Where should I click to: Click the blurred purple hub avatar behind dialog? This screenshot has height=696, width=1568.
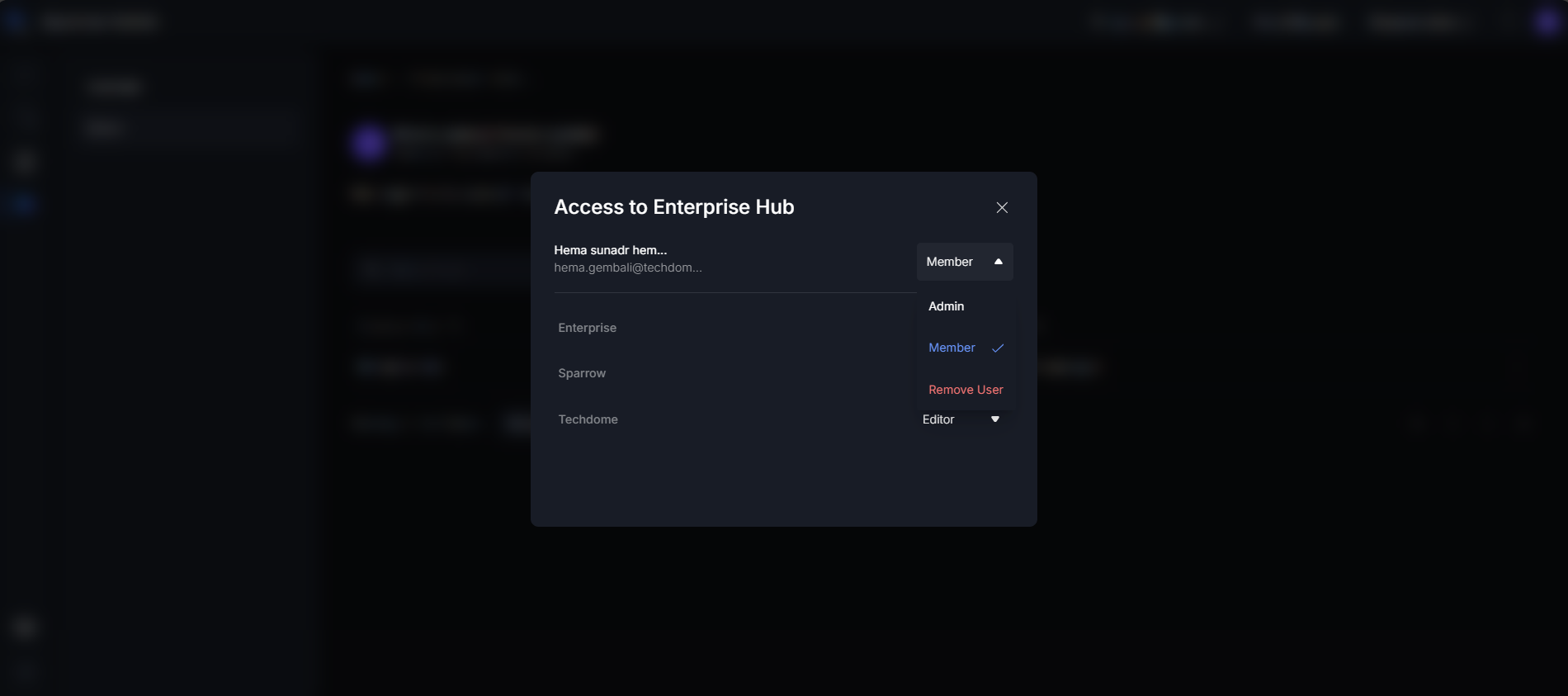[369, 143]
